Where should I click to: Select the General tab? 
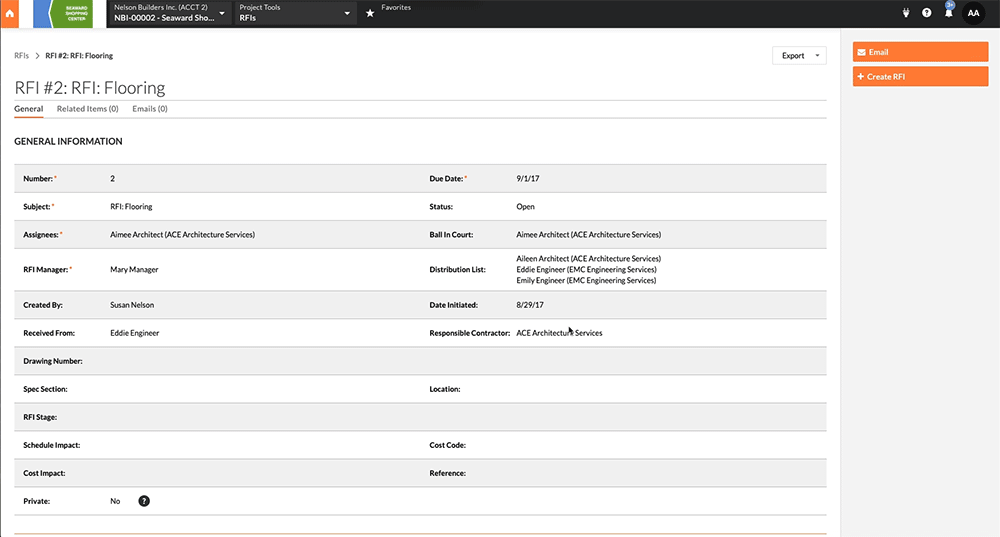(x=28, y=109)
